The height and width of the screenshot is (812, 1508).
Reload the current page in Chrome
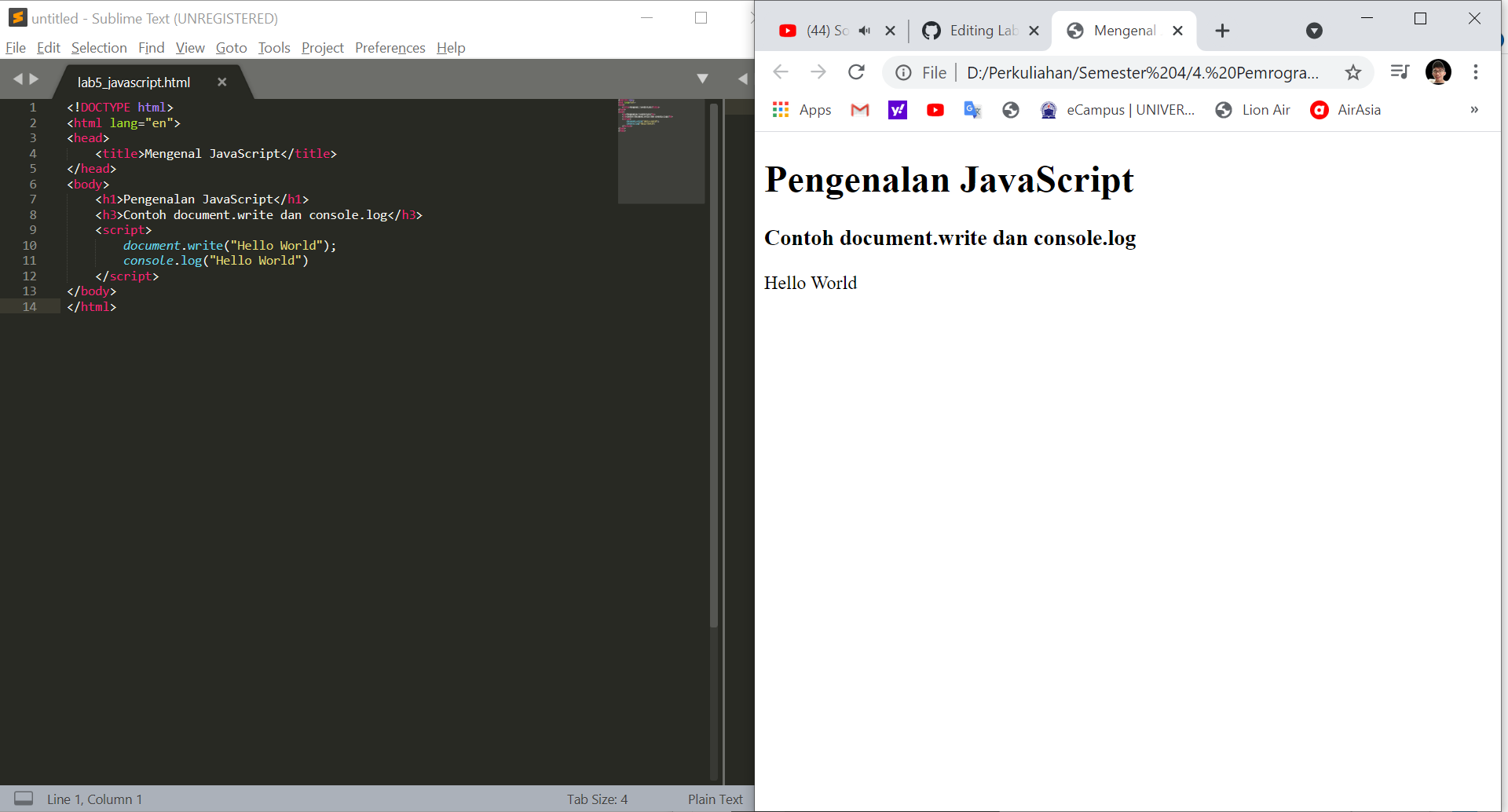[x=856, y=72]
